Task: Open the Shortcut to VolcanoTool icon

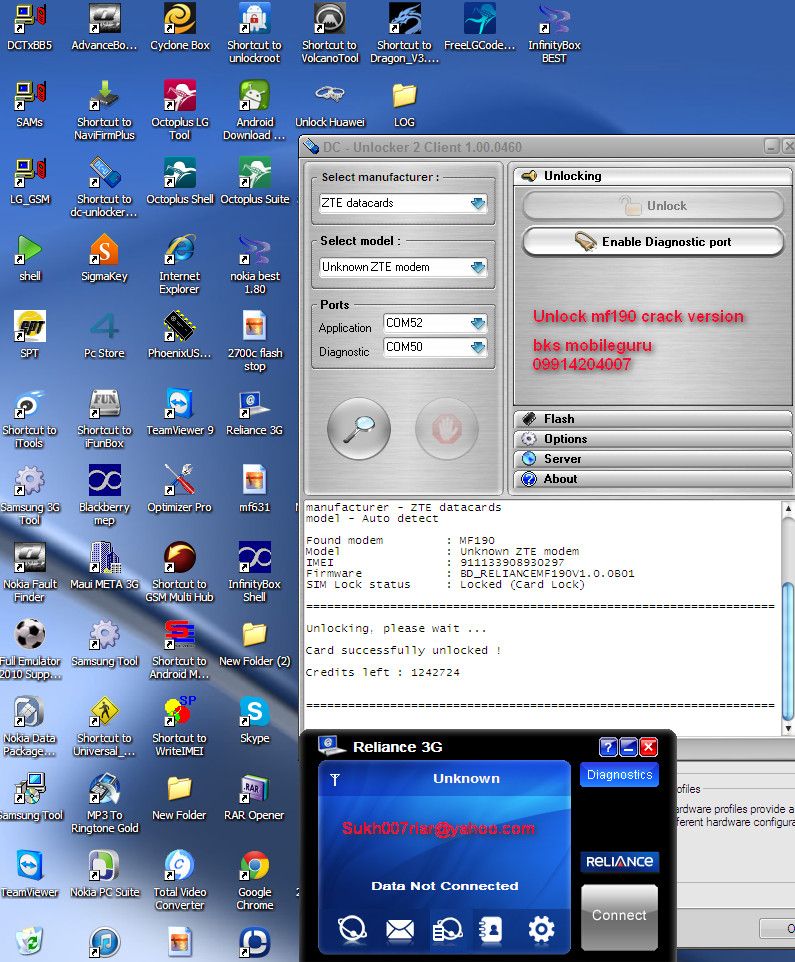Action: click(329, 34)
